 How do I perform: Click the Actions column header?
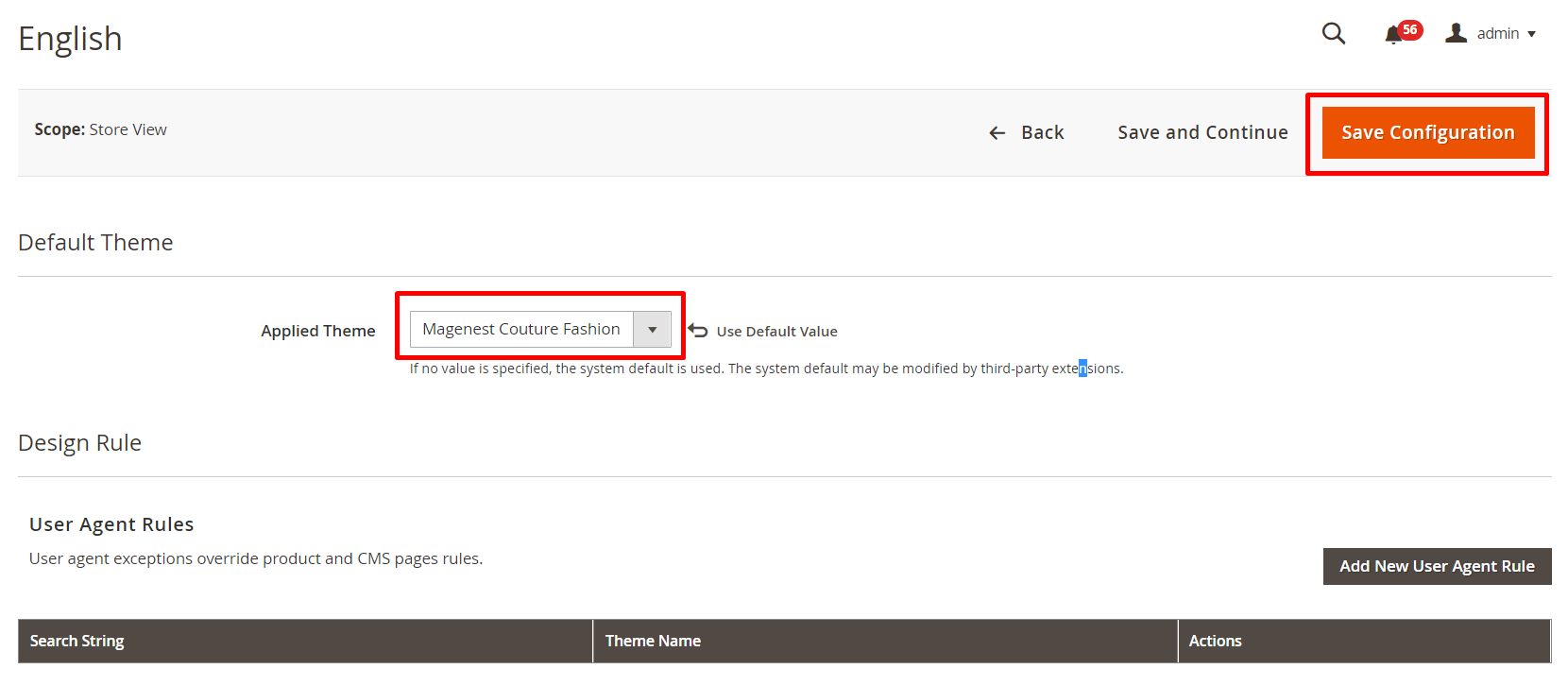click(1215, 641)
